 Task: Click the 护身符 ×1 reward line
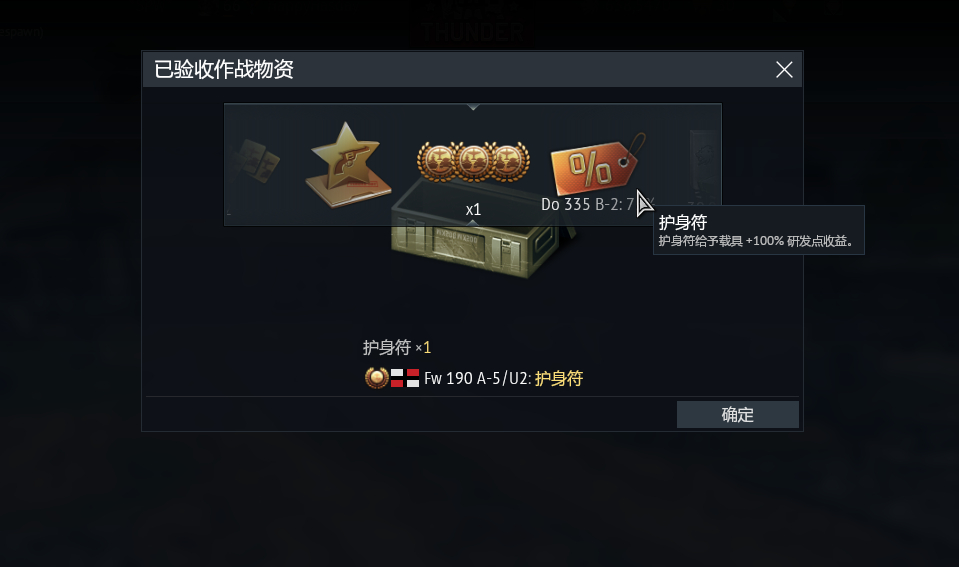pos(396,347)
